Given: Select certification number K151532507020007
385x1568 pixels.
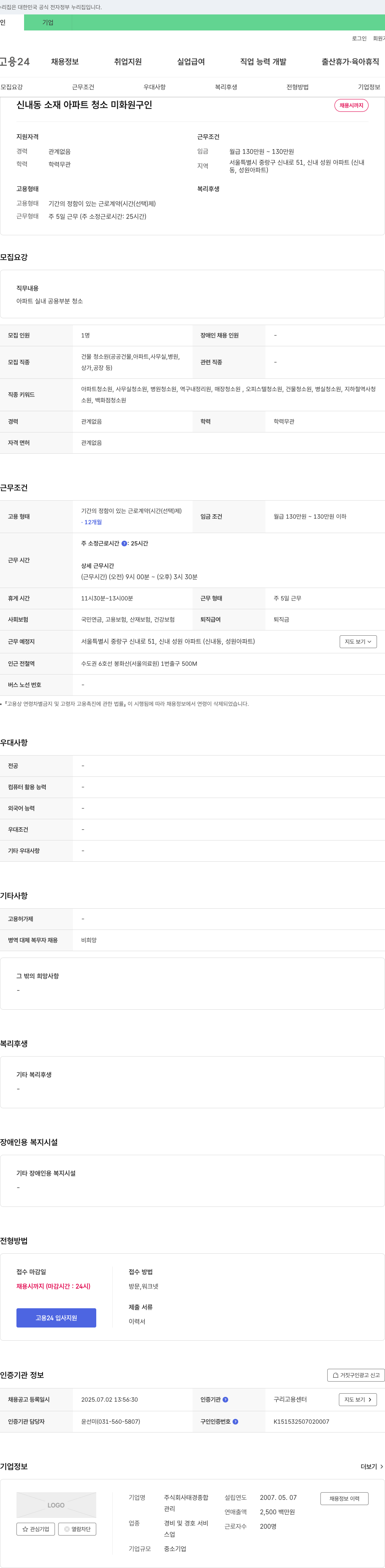Looking at the screenshot, I should (301, 1422).
